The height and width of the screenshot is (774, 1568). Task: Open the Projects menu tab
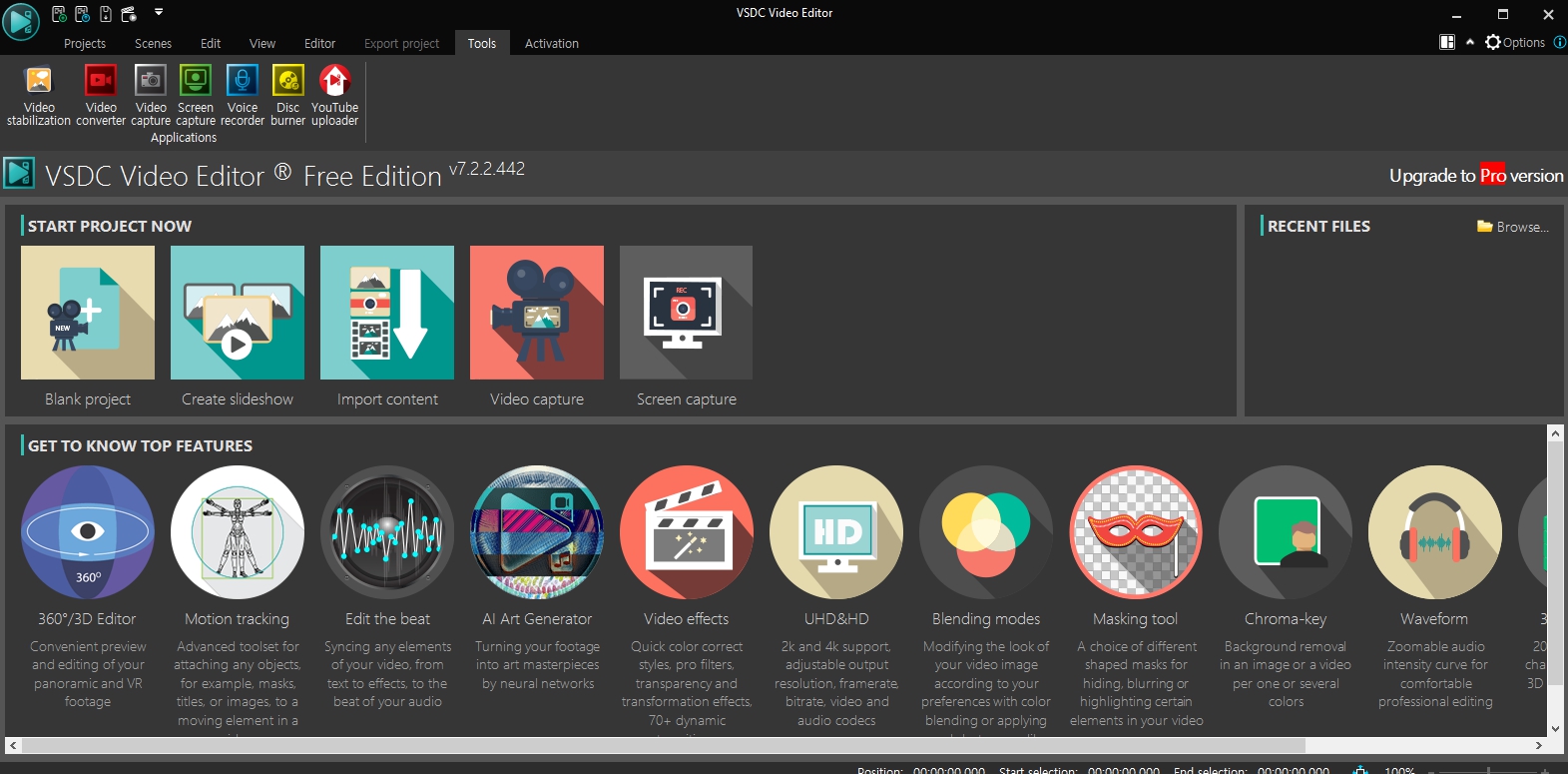(85, 44)
